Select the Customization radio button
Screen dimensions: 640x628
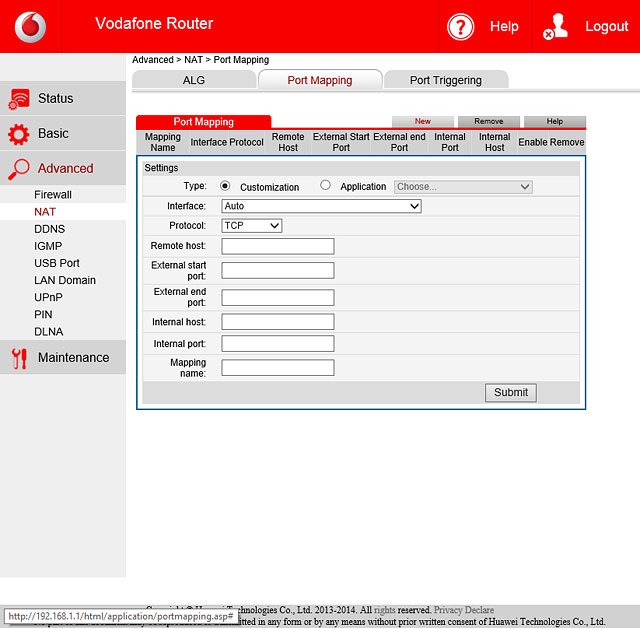click(x=225, y=186)
